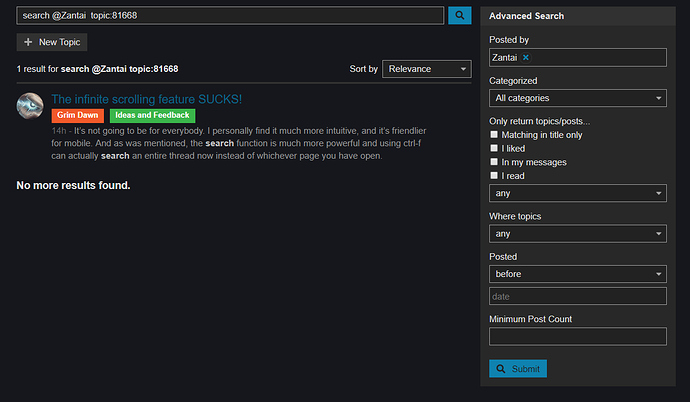Open the dropdown below I read
The image size is (690, 402).
point(578,193)
